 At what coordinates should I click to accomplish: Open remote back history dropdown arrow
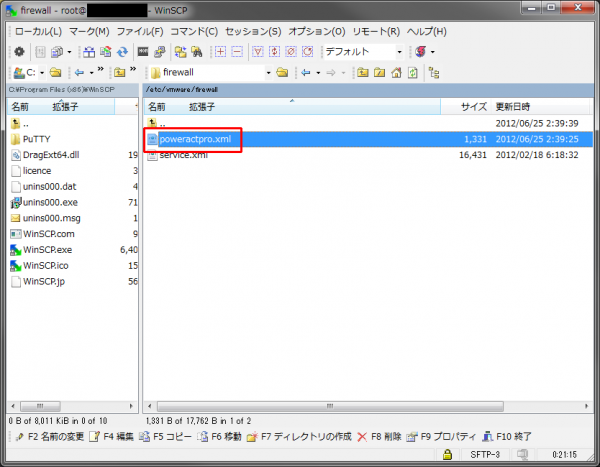[318, 72]
